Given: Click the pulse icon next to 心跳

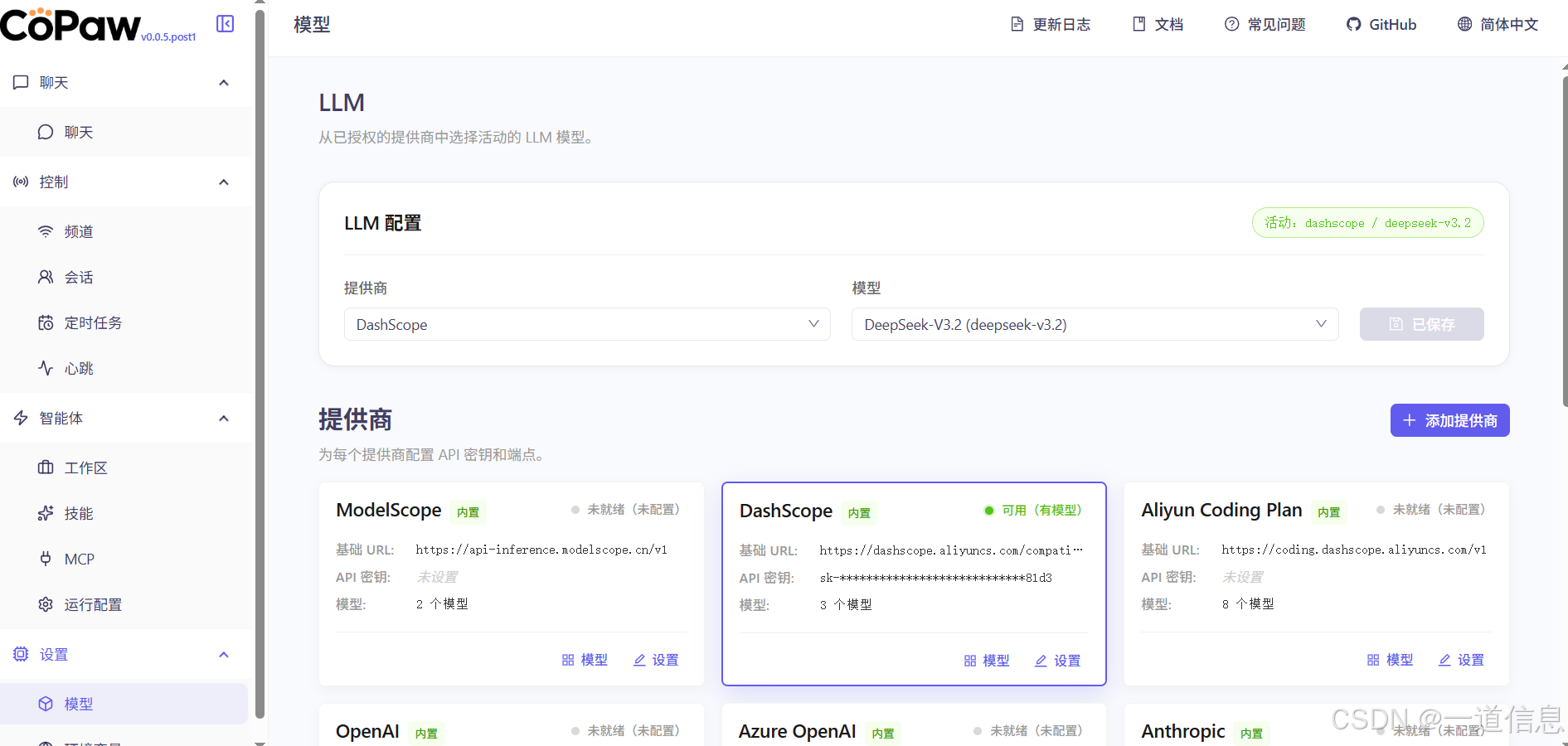Looking at the screenshot, I should 46,368.
